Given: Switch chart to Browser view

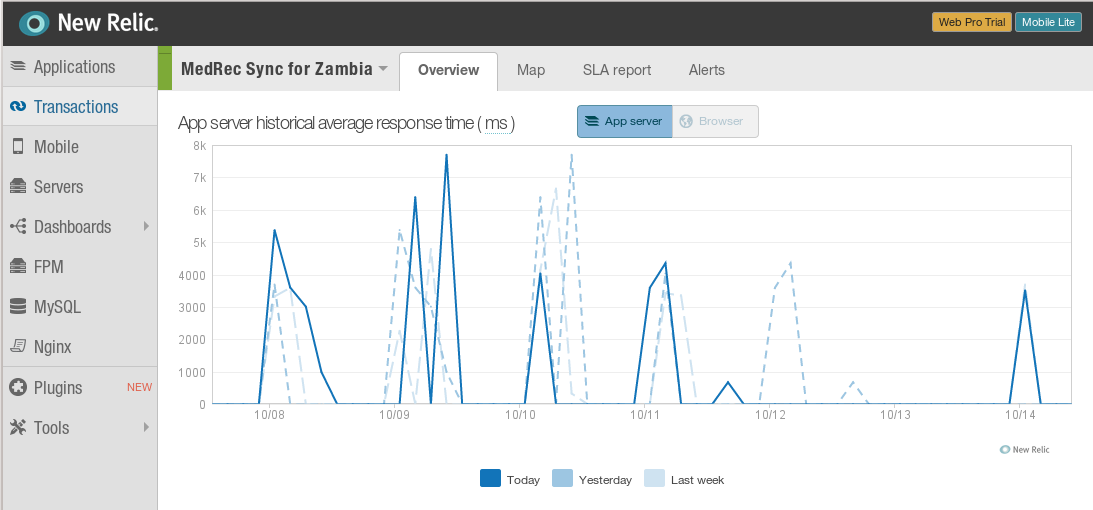Looking at the screenshot, I should (715, 121).
